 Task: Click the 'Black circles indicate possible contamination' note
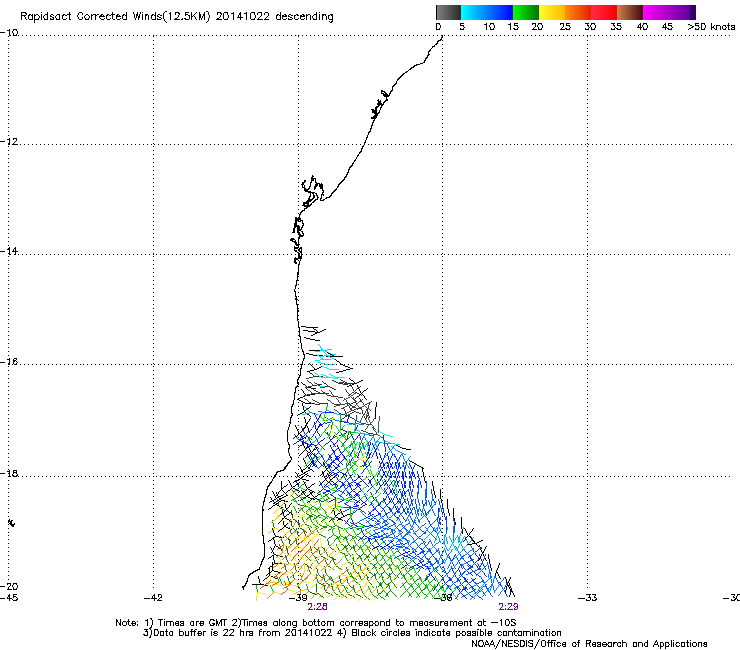point(456,633)
